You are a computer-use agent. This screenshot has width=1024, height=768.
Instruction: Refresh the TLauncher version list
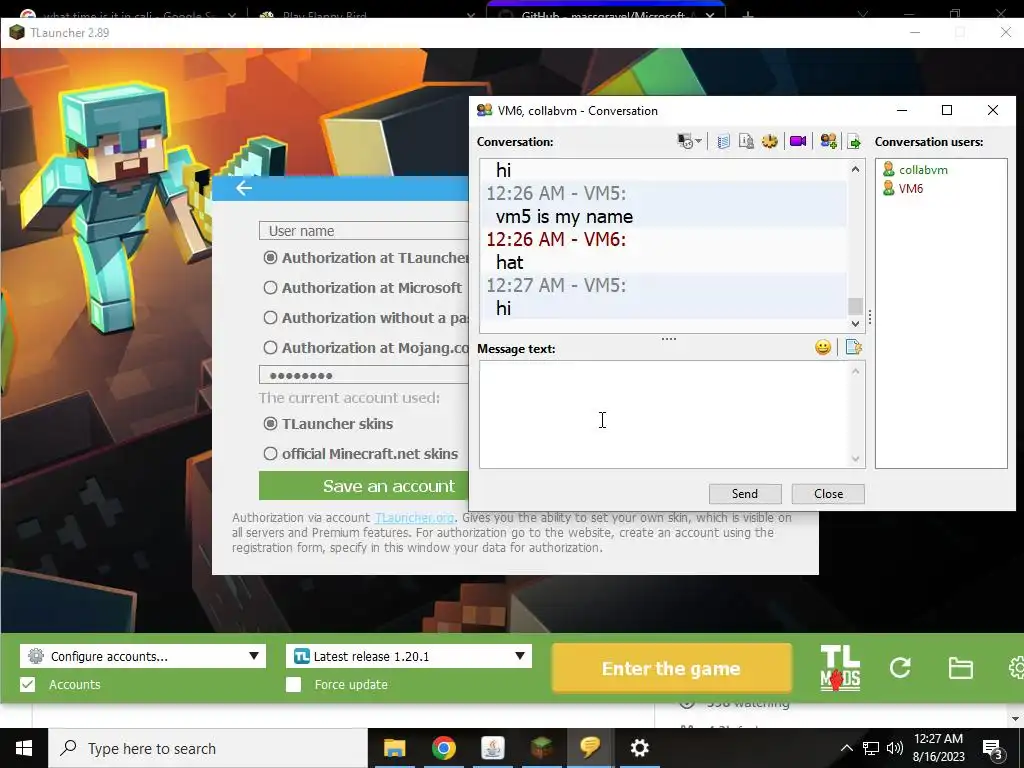[x=900, y=668]
